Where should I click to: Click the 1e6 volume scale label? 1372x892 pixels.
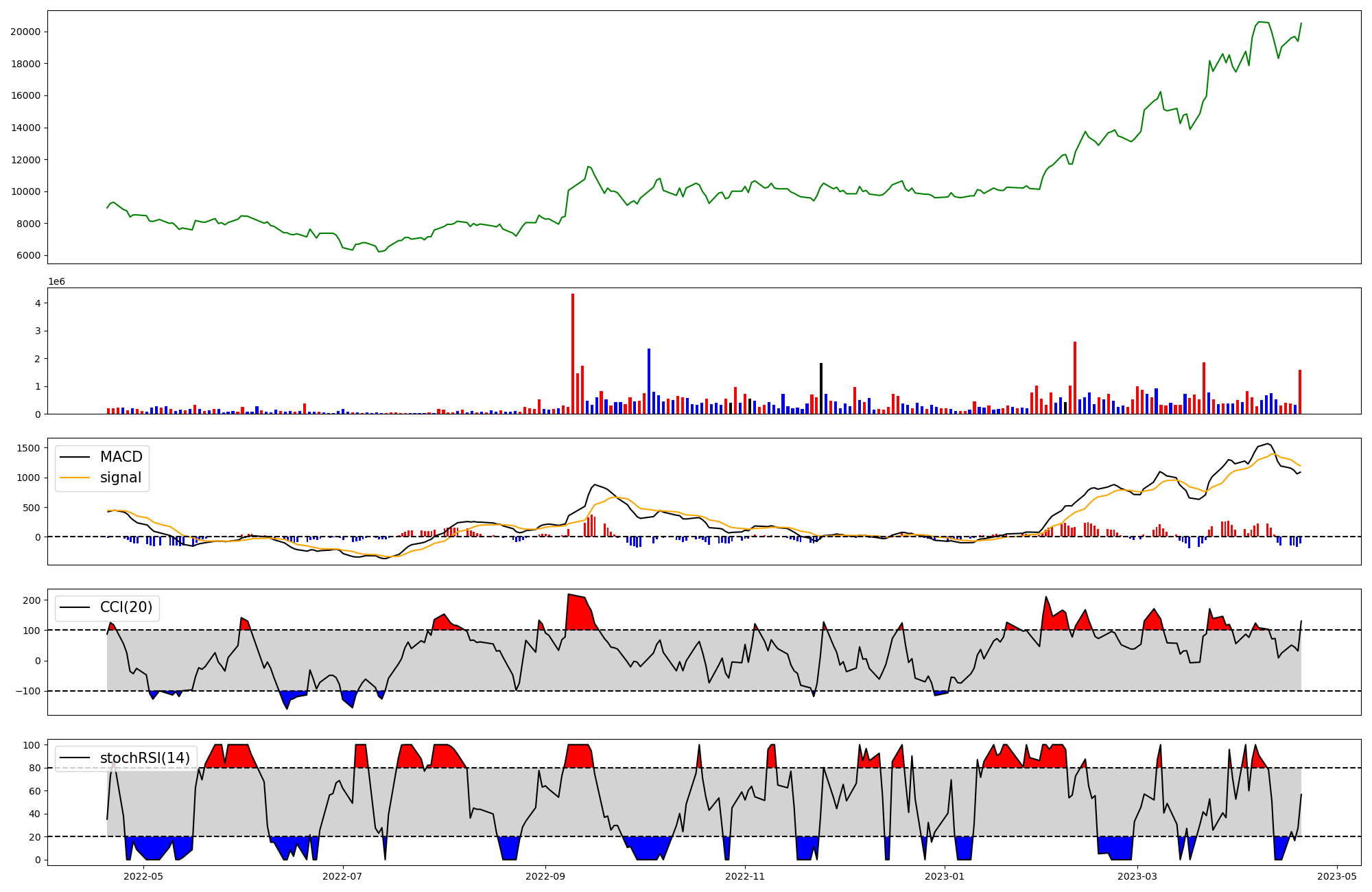click(56, 281)
